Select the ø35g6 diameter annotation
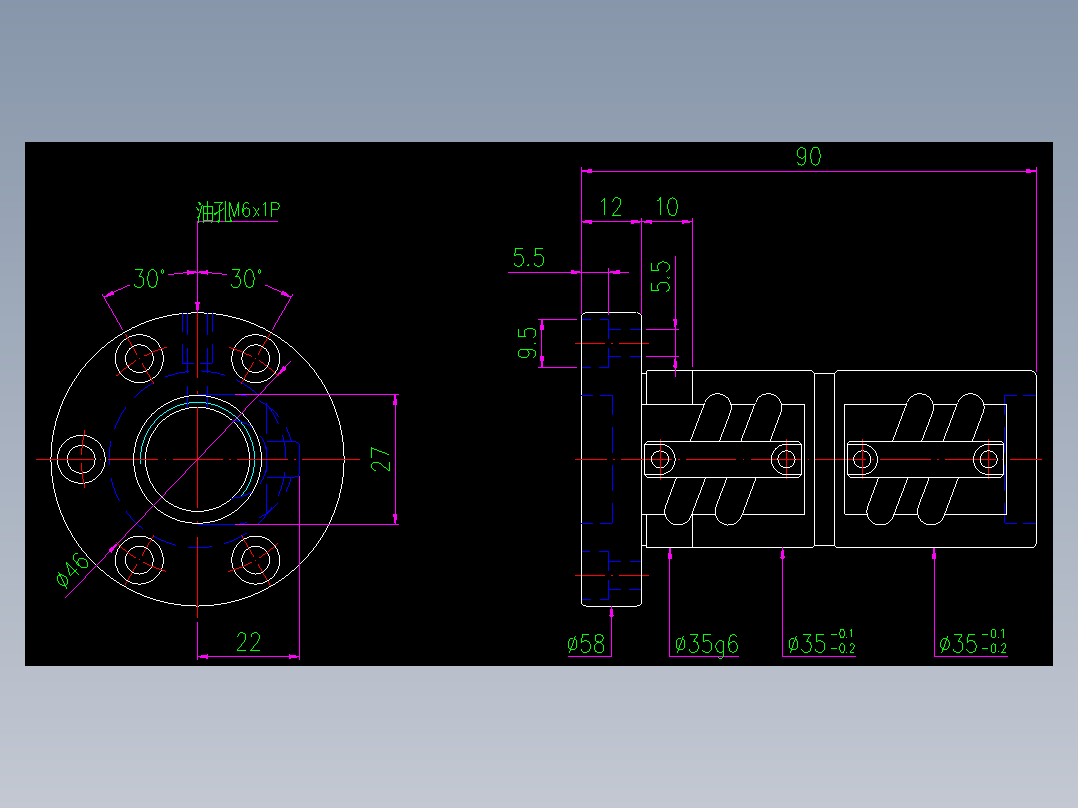This screenshot has height=808, width=1078. pyautogui.click(x=708, y=645)
